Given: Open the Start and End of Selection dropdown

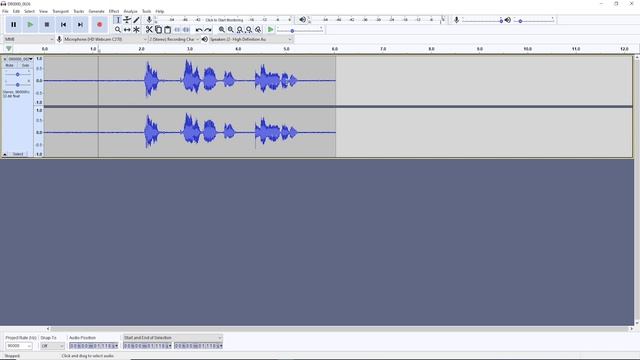Looking at the screenshot, I should tap(173, 338).
